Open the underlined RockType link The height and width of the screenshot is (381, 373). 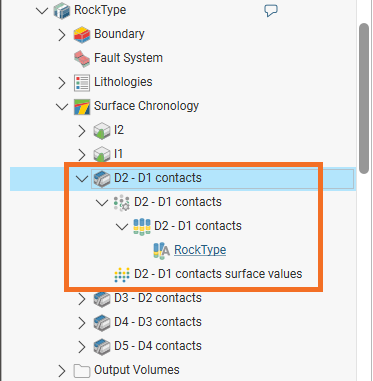[200, 250]
